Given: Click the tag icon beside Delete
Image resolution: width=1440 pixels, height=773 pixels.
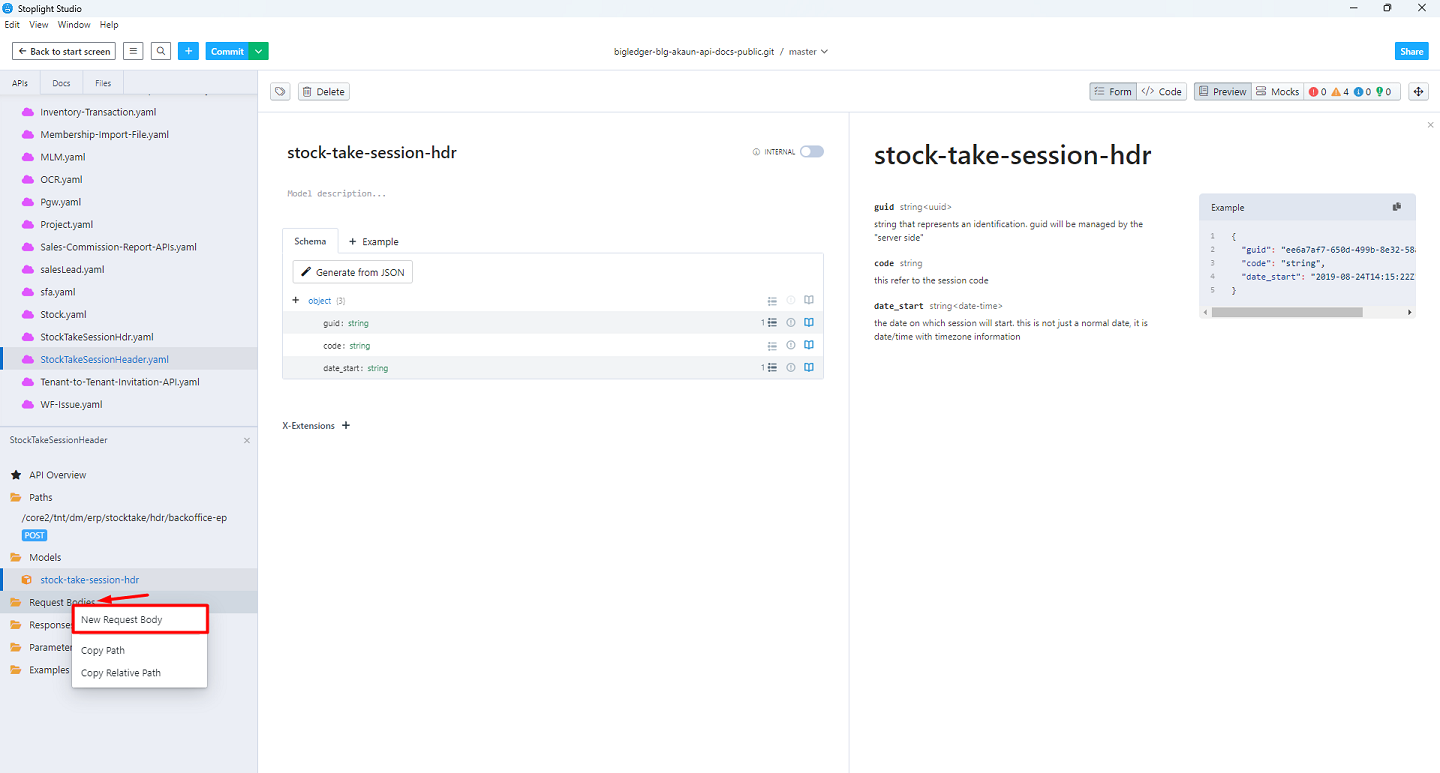Looking at the screenshot, I should click(281, 92).
